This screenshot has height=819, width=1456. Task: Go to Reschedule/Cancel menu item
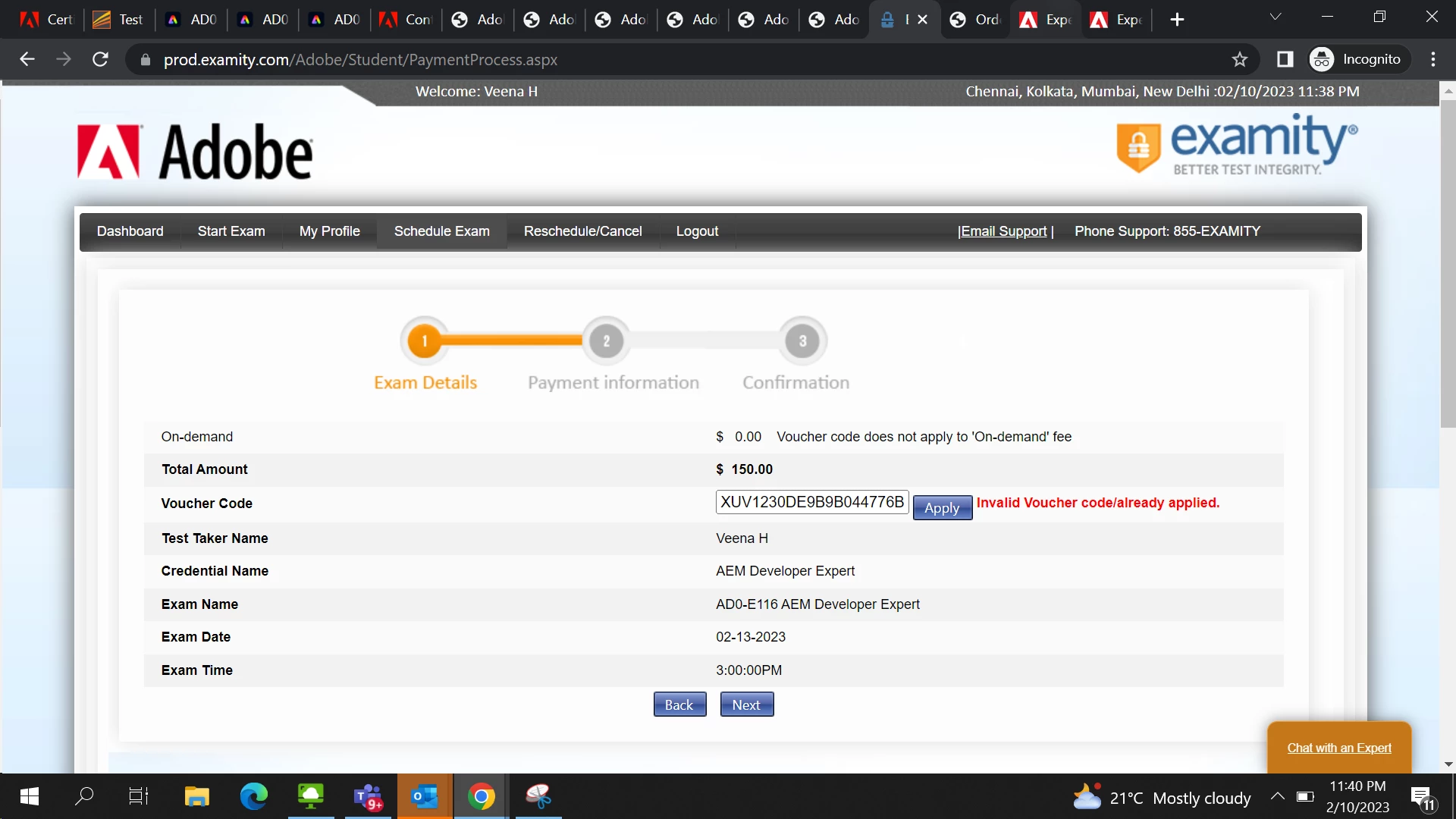(x=582, y=231)
